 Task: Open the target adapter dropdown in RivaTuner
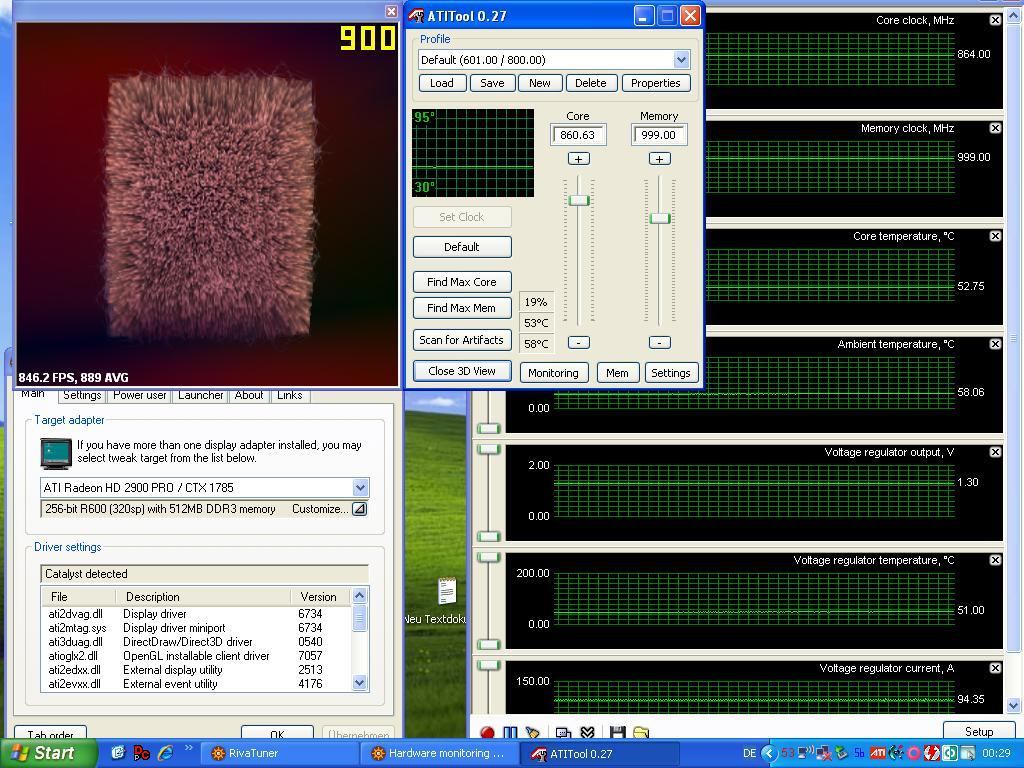click(360, 487)
